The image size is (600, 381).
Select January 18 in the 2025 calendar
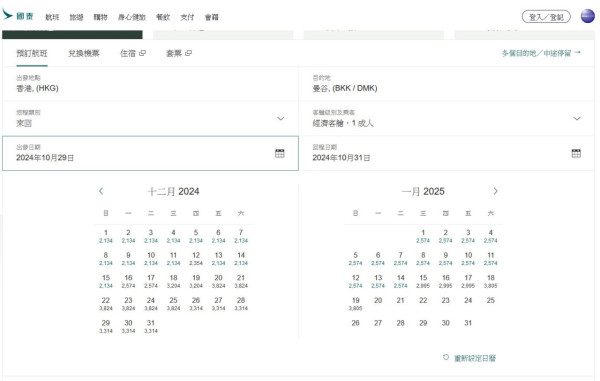point(491,281)
